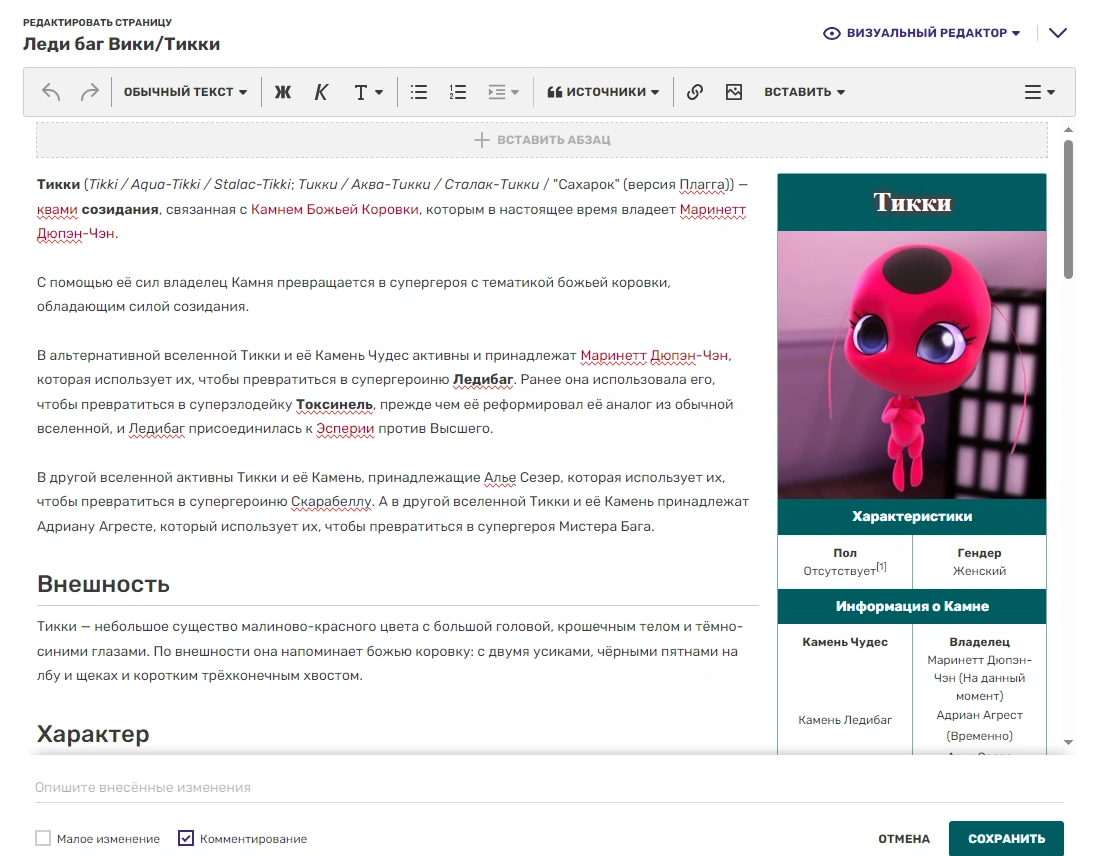The height and width of the screenshot is (856, 1099).
Task: Click the Пол infobox label
Action: point(845,553)
